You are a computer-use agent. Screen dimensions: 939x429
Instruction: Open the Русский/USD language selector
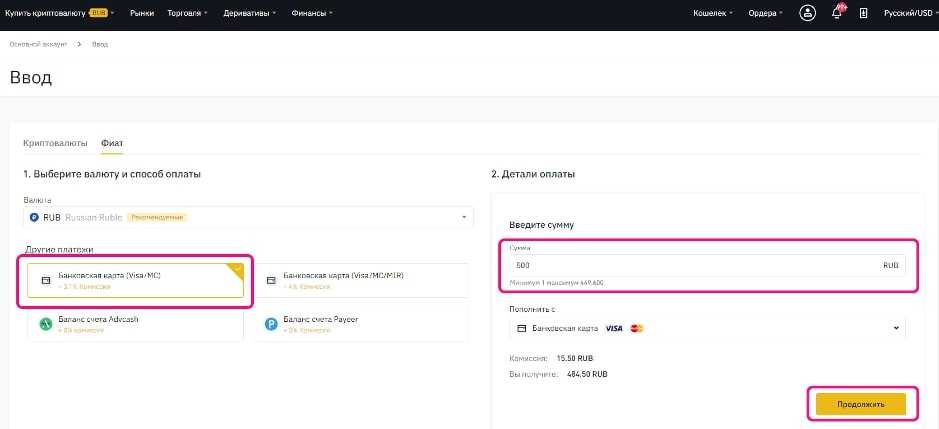coord(904,14)
